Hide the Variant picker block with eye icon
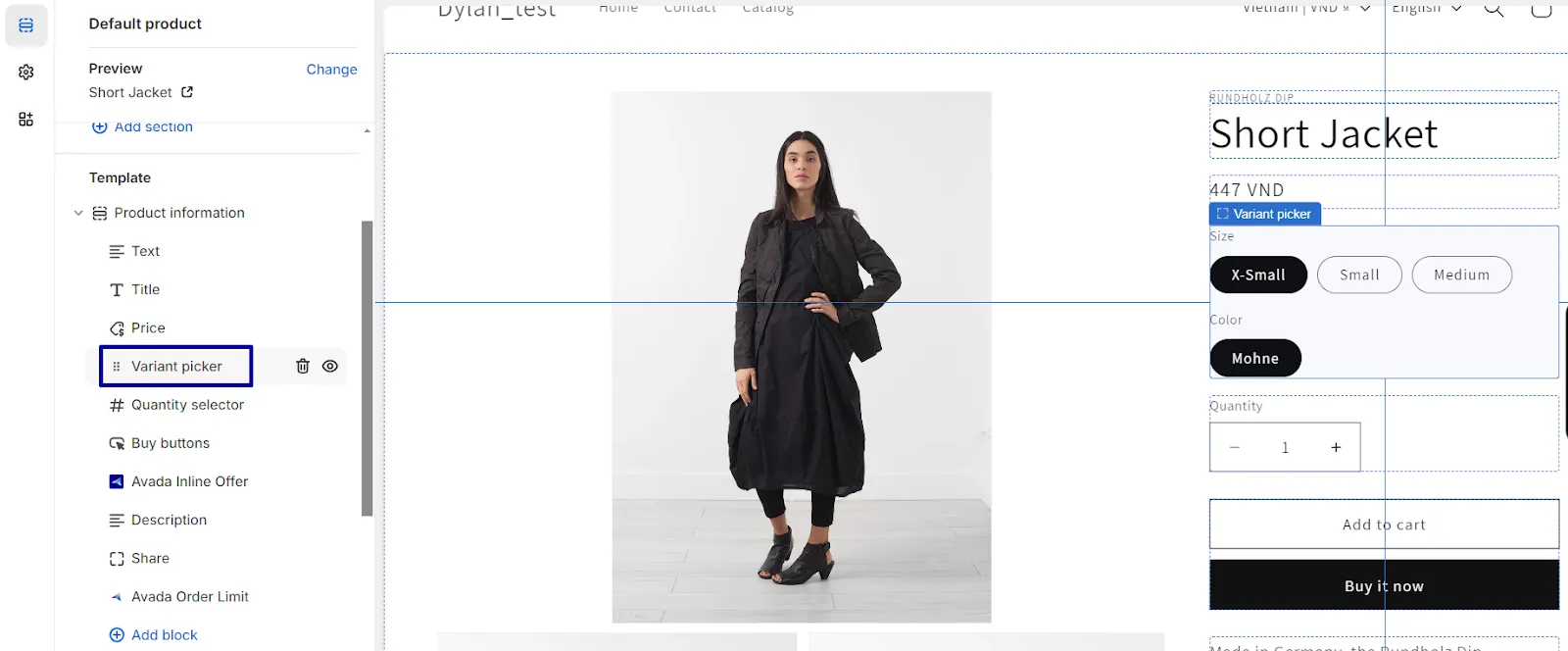Screen dimensions: 1568x651 click(x=330, y=367)
